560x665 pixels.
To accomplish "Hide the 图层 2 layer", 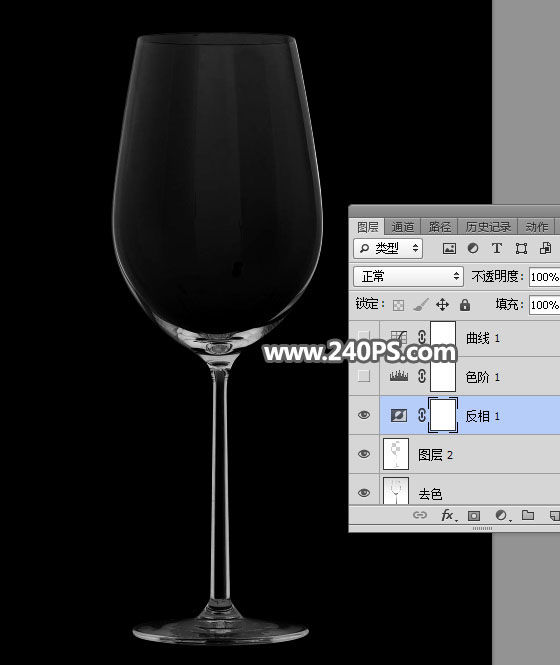I will coord(364,454).
